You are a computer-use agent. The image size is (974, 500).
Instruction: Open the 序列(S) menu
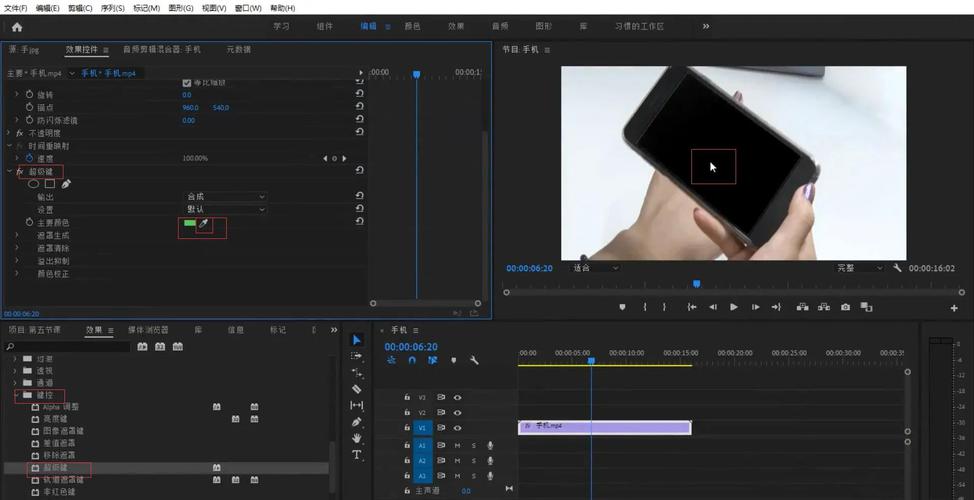[112, 8]
